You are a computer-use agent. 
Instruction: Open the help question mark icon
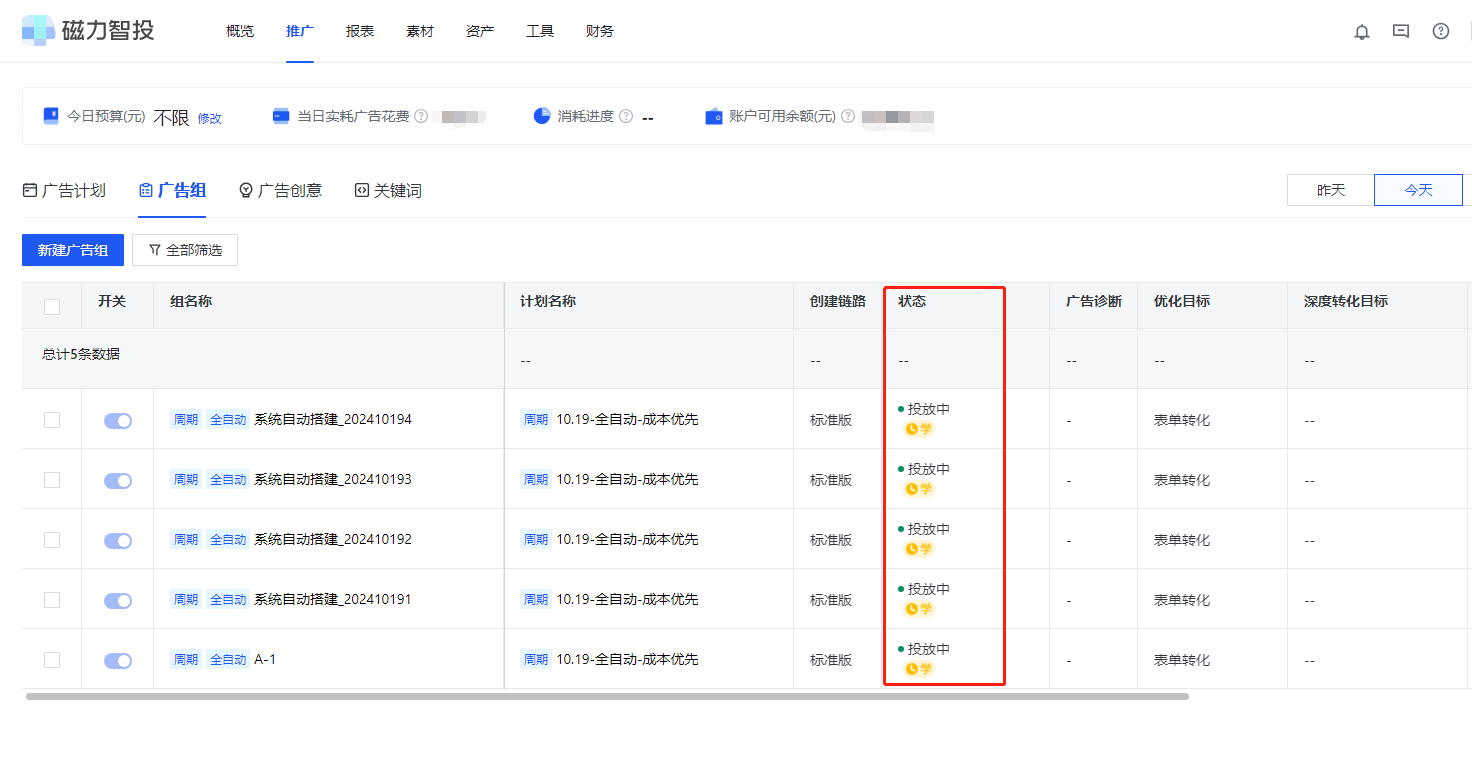[x=1441, y=31]
